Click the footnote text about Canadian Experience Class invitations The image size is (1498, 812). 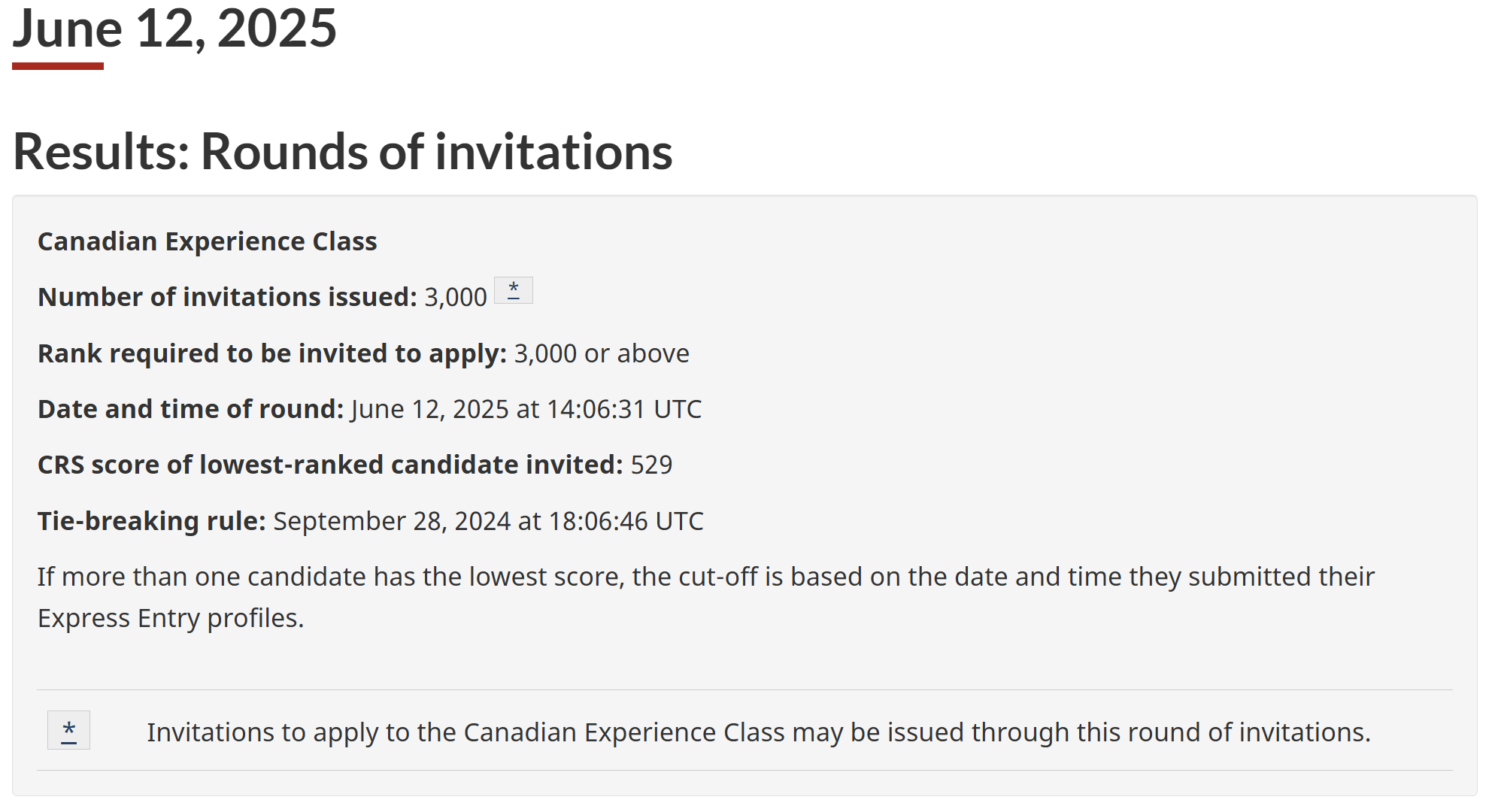click(x=759, y=732)
